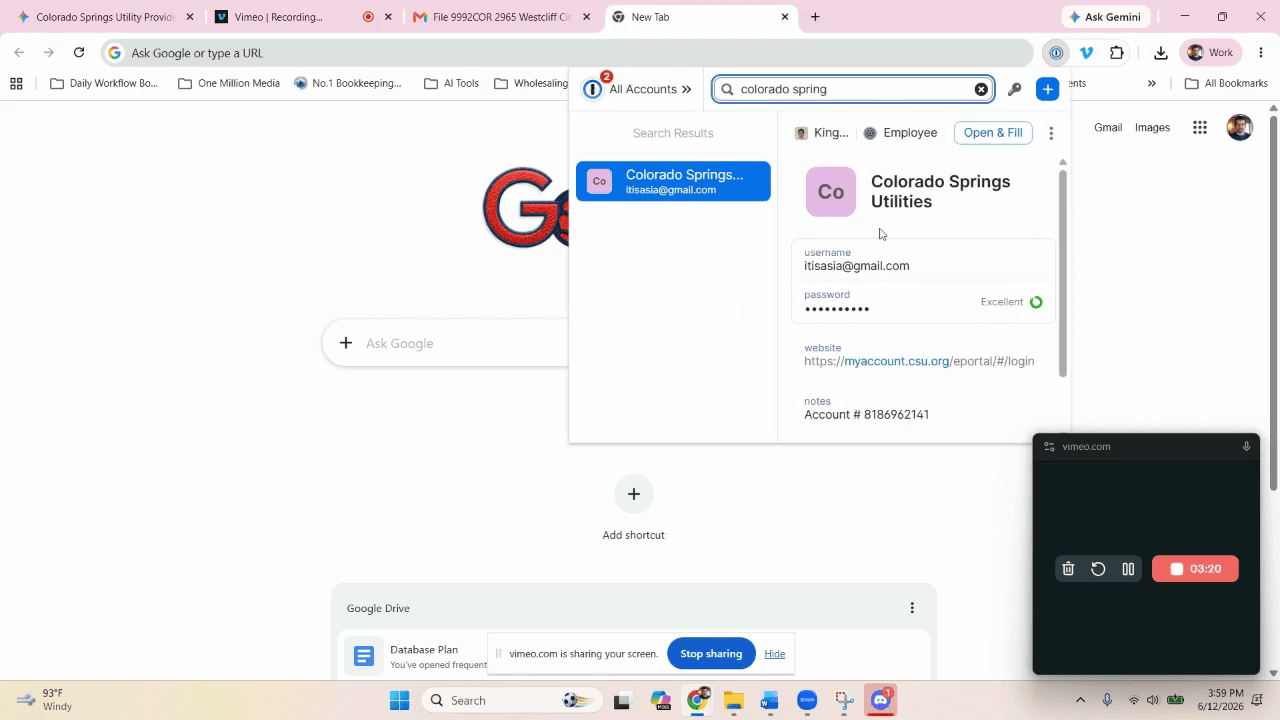Open the Google apps grid
The height and width of the screenshot is (720, 1280).
(1200, 127)
